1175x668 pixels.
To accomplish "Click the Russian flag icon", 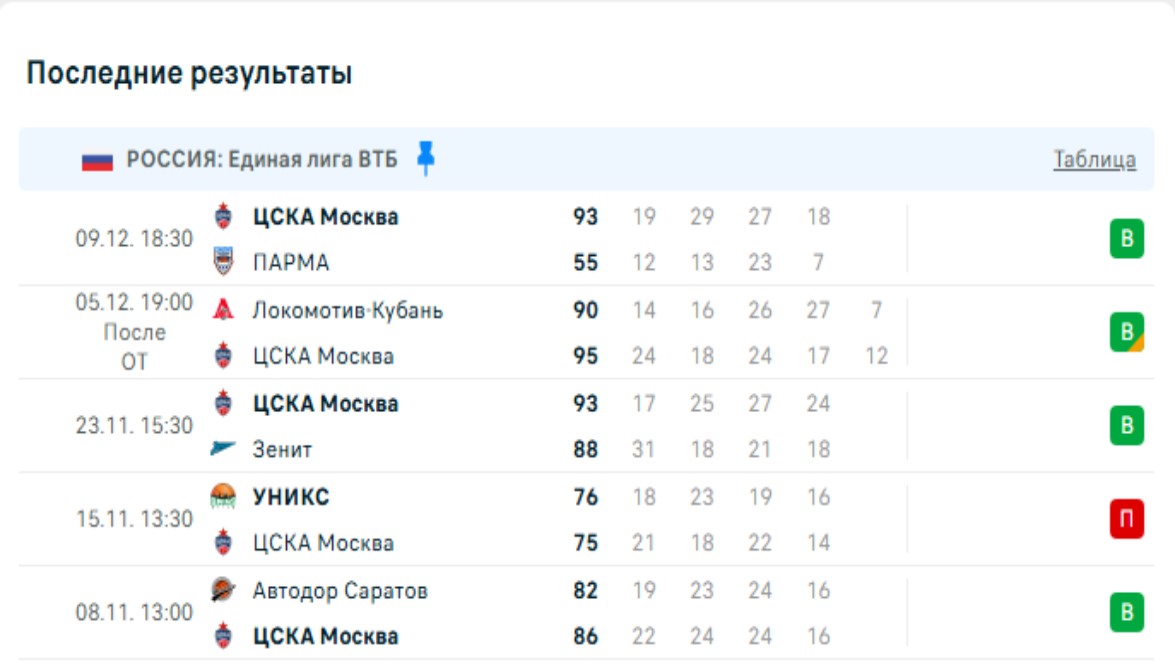I will point(97,160).
